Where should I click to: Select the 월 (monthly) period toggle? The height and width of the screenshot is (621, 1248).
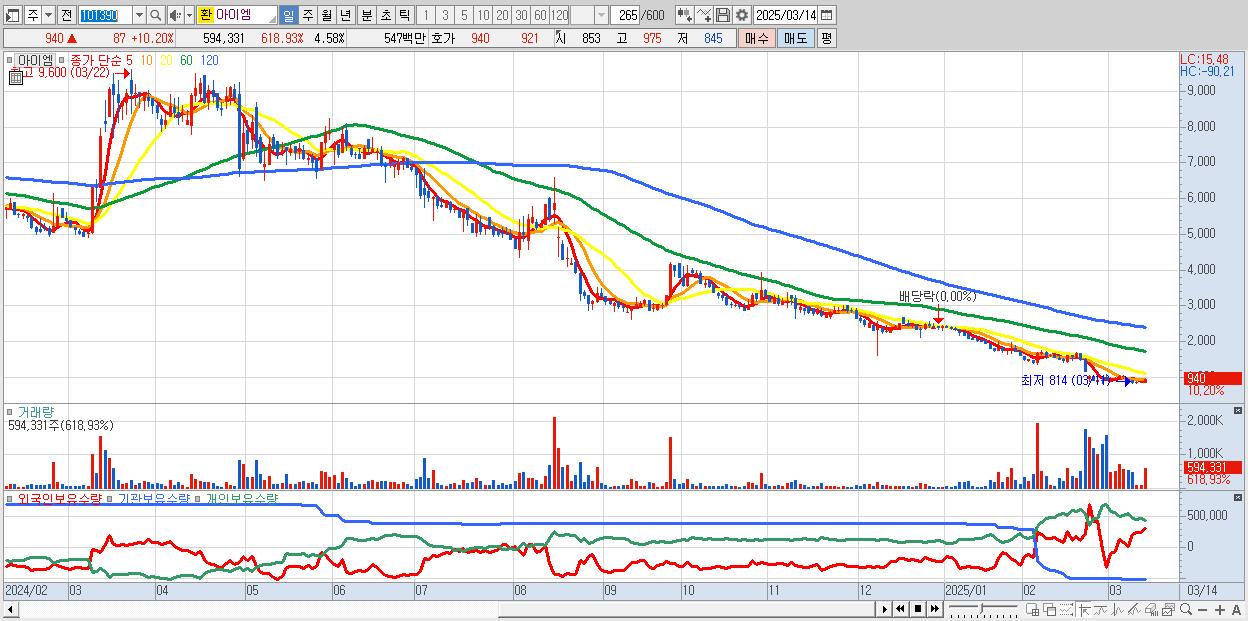pos(327,15)
